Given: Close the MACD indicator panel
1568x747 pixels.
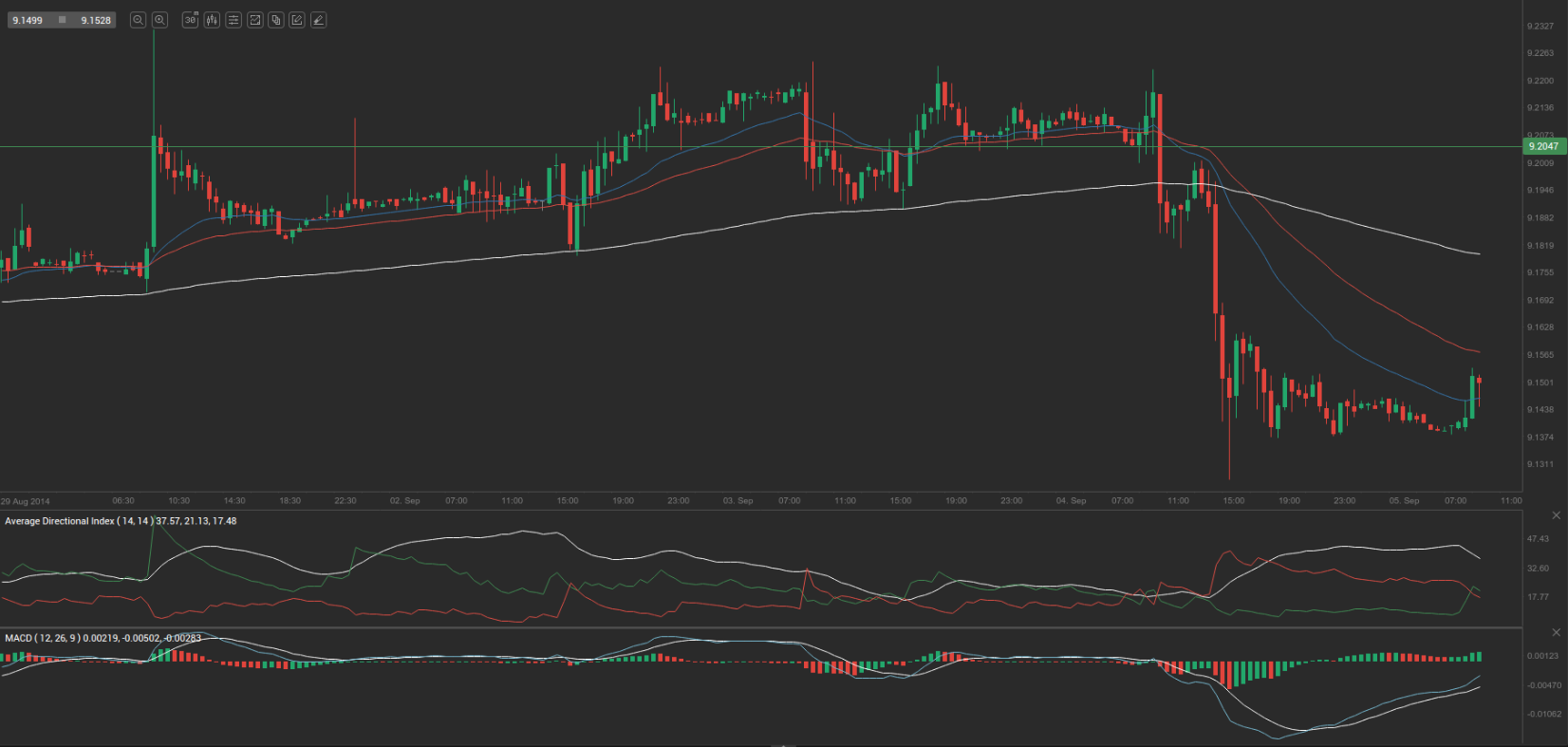Looking at the screenshot, I should pos(1556,632).
